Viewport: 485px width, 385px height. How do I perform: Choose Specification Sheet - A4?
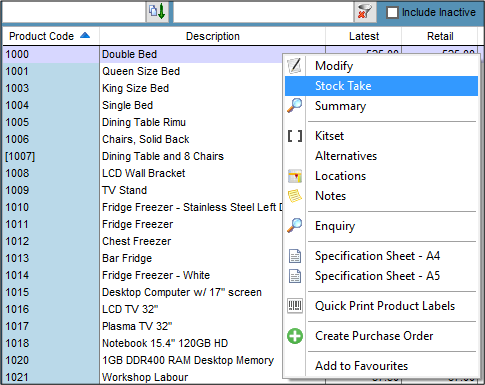pos(381,256)
